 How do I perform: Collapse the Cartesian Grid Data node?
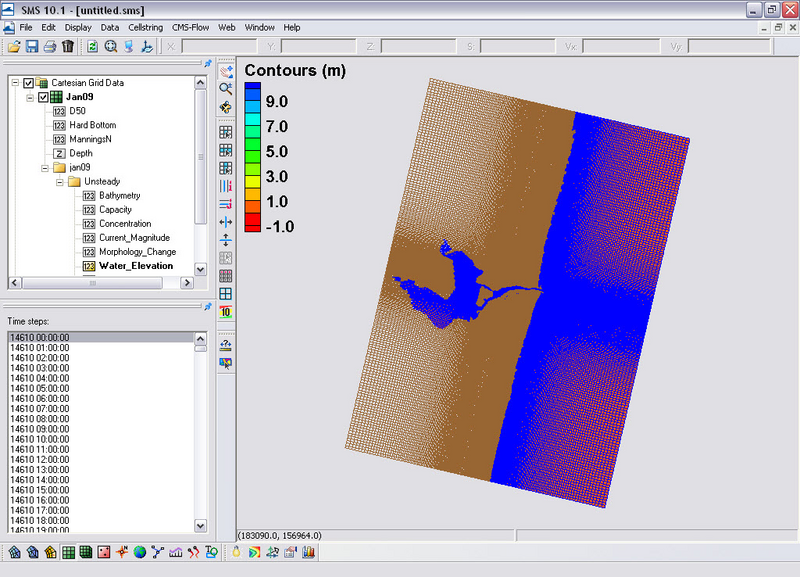[15, 83]
